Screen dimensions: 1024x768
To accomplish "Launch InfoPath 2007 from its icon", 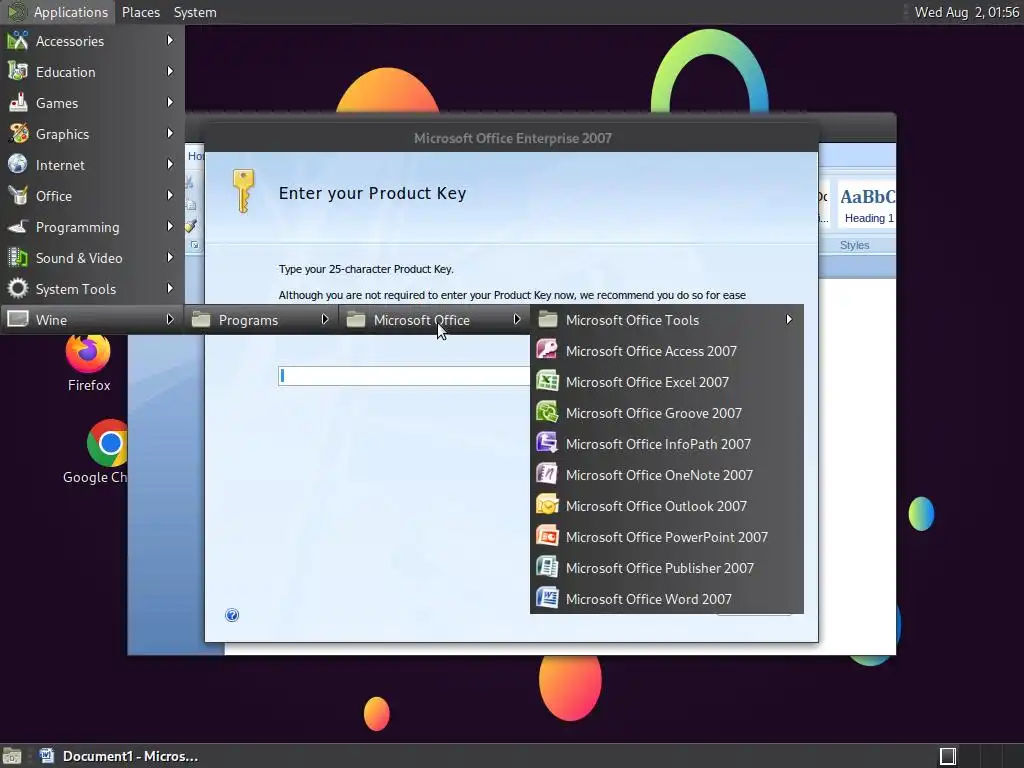I will [547, 444].
